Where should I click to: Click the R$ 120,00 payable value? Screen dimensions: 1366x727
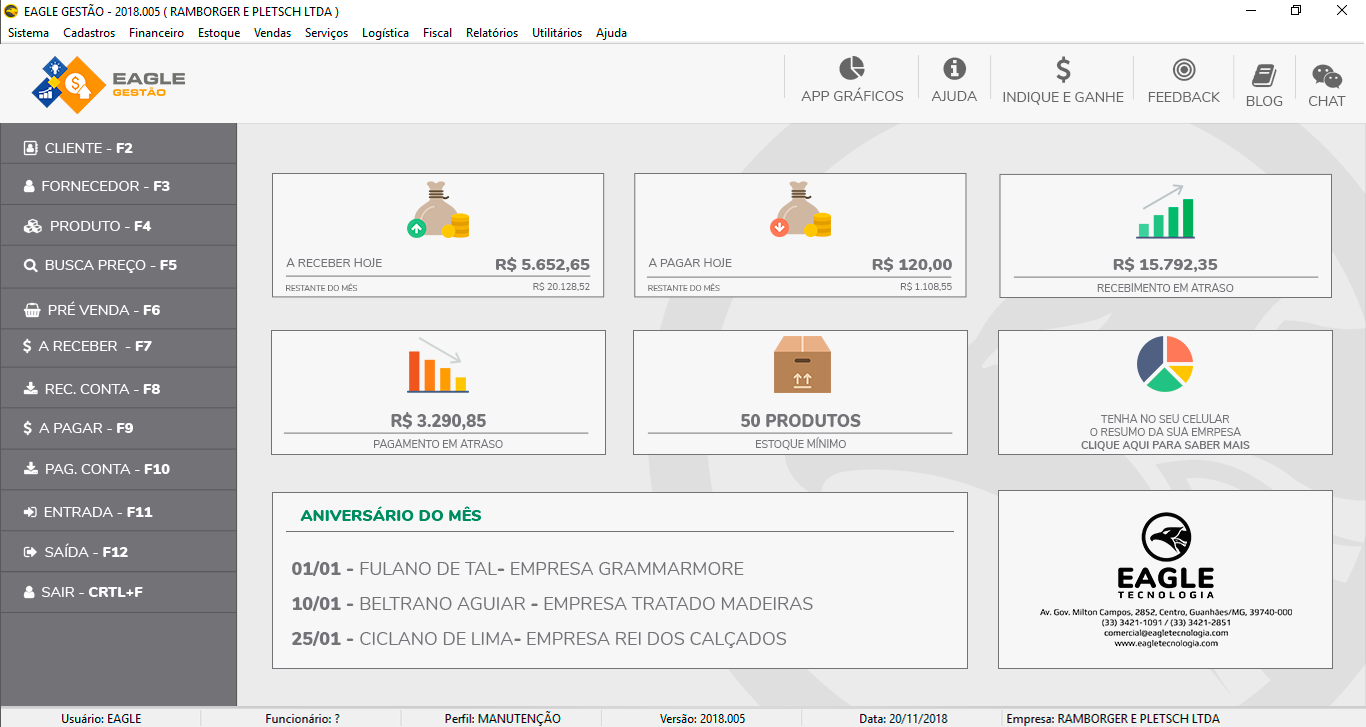coord(912,265)
